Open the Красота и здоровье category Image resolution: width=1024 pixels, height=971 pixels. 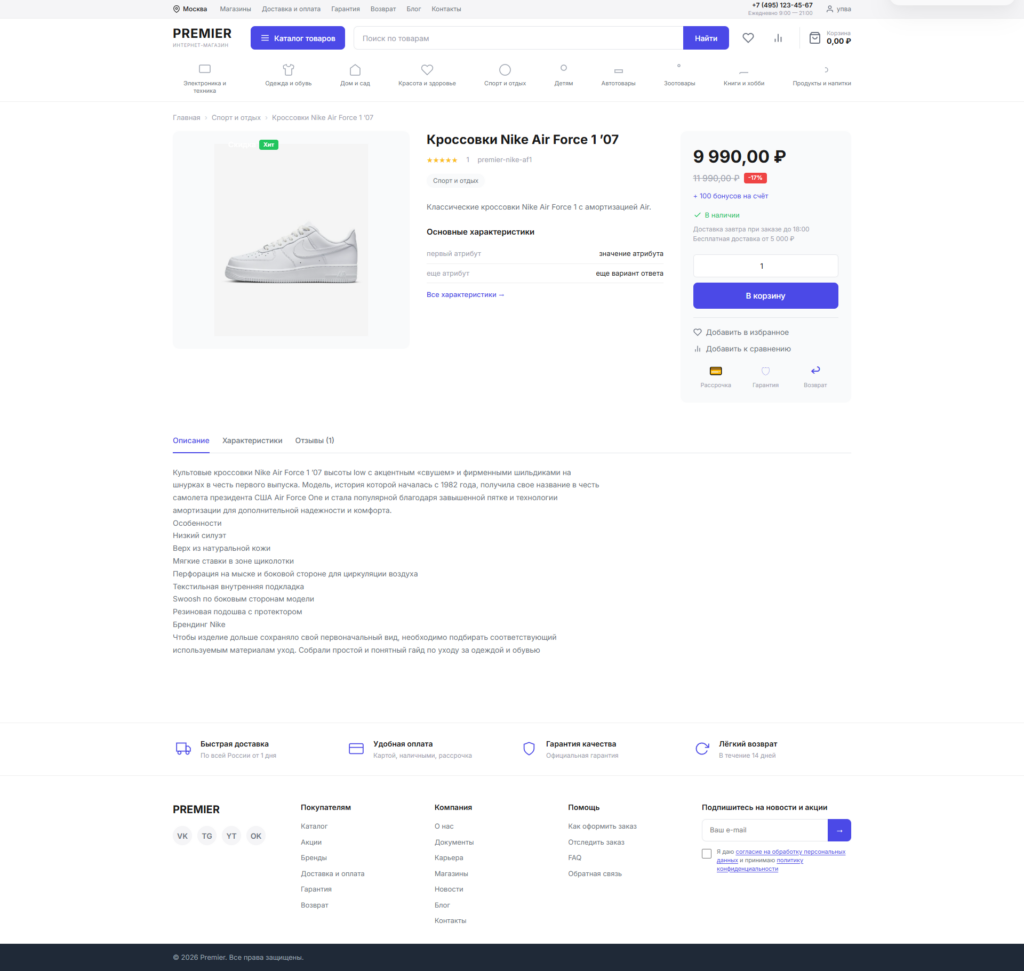pyautogui.click(x=426, y=75)
